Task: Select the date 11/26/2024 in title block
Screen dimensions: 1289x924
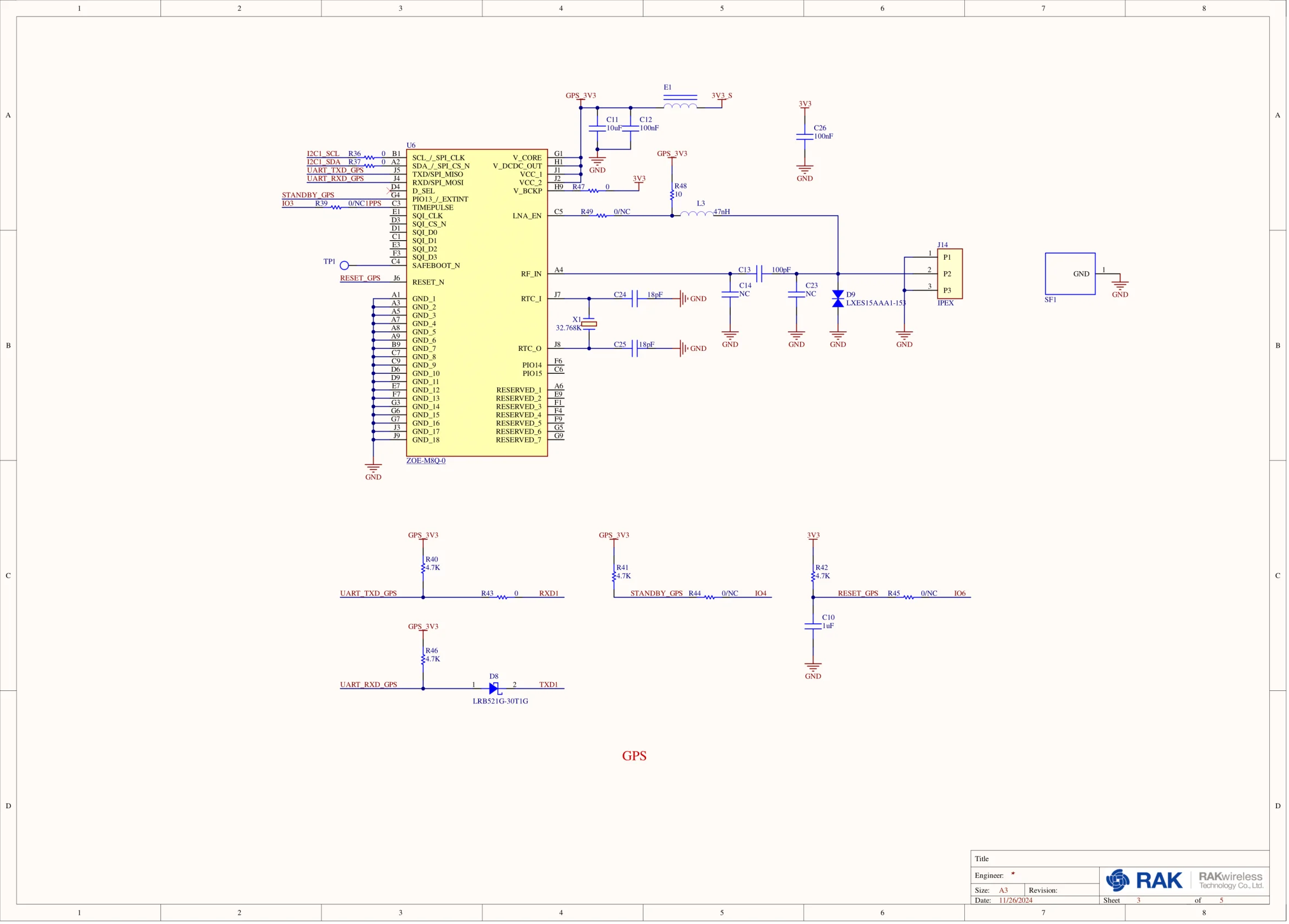Action: (x=1016, y=900)
